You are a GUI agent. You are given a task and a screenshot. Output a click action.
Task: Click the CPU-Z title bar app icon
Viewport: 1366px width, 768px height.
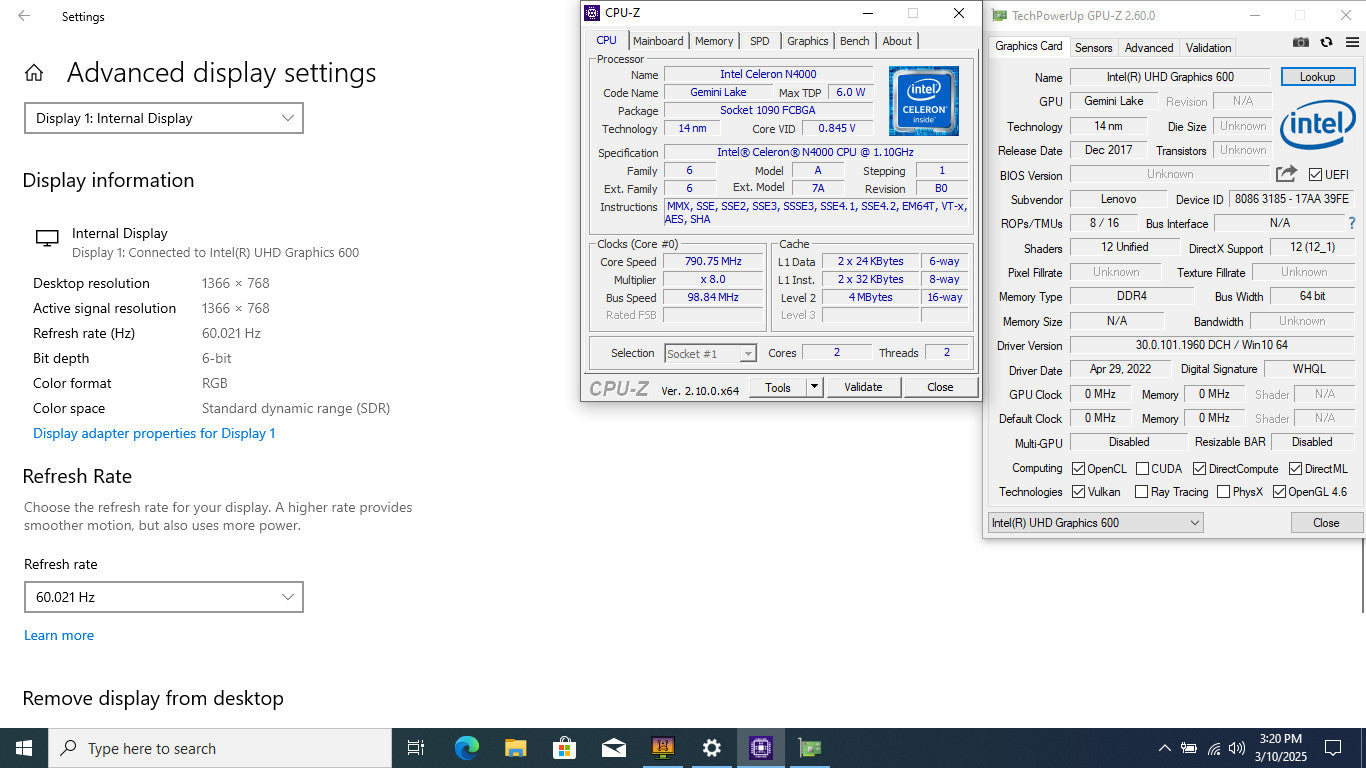coord(592,13)
